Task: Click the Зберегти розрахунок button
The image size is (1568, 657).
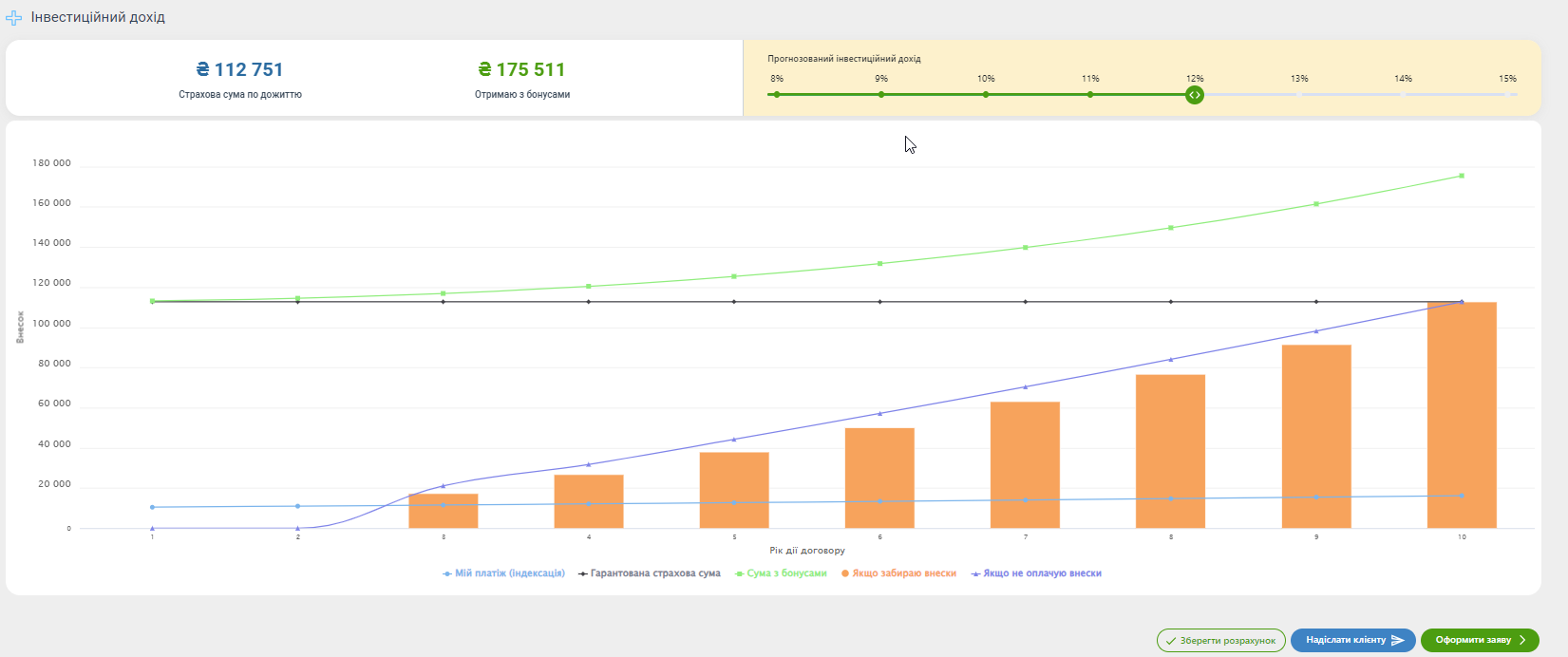Action: click(1220, 640)
